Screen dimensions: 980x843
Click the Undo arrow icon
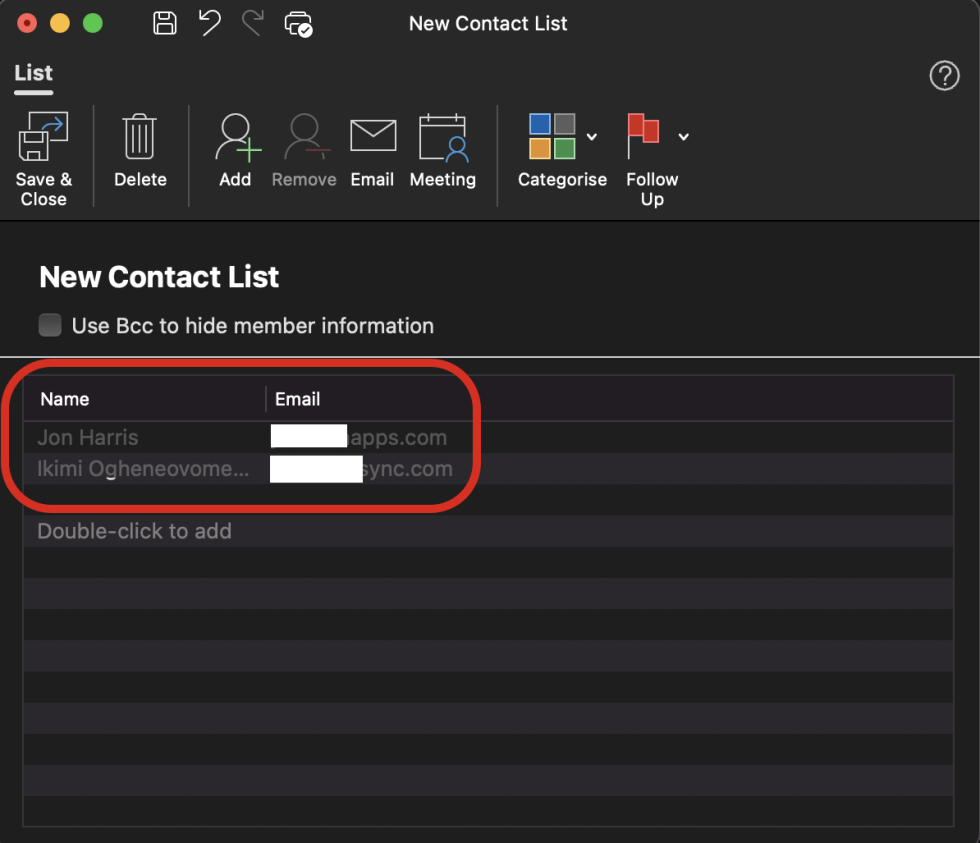209,23
